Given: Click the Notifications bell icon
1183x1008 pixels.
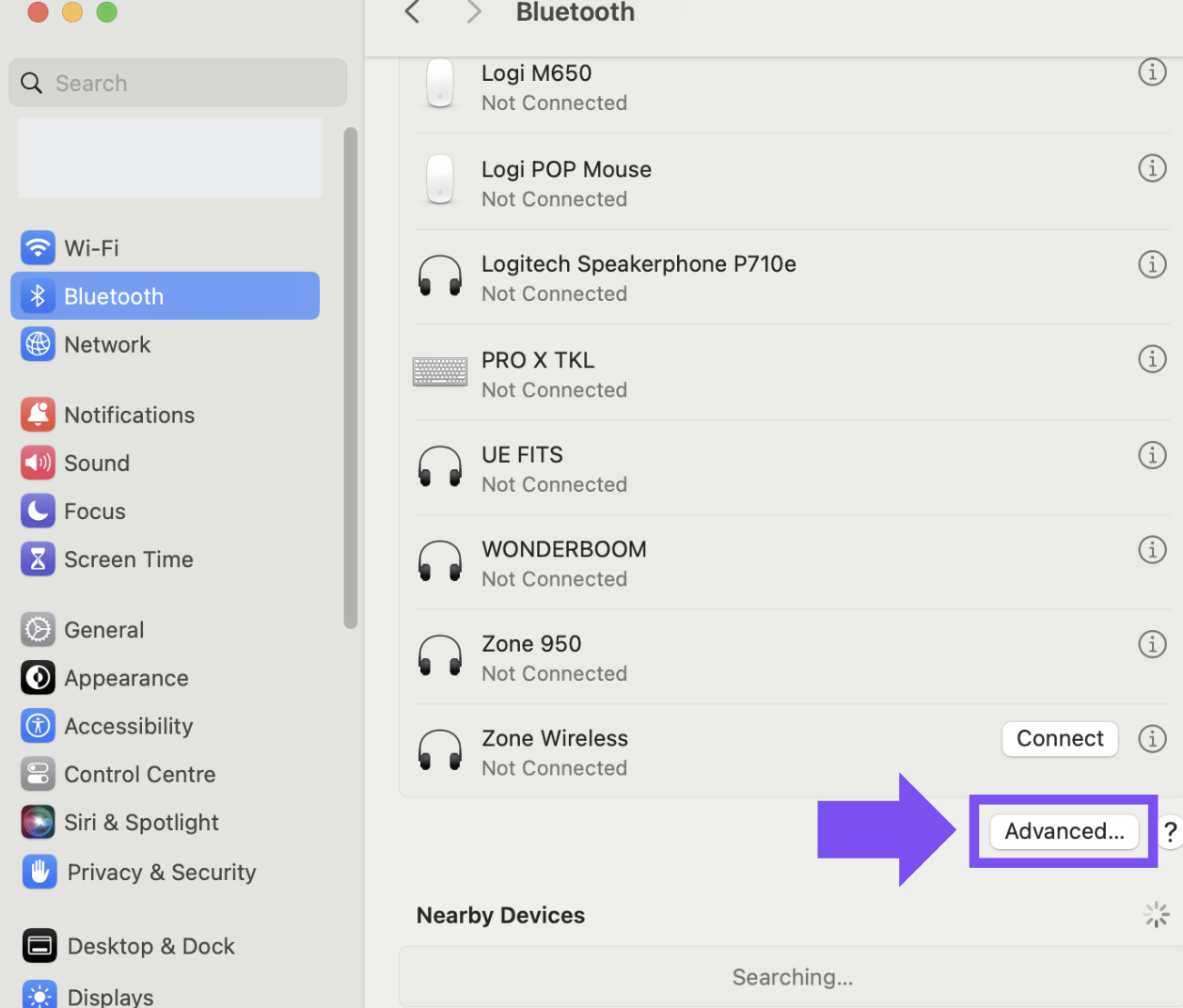Looking at the screenshot, I should tap(38, 415).
